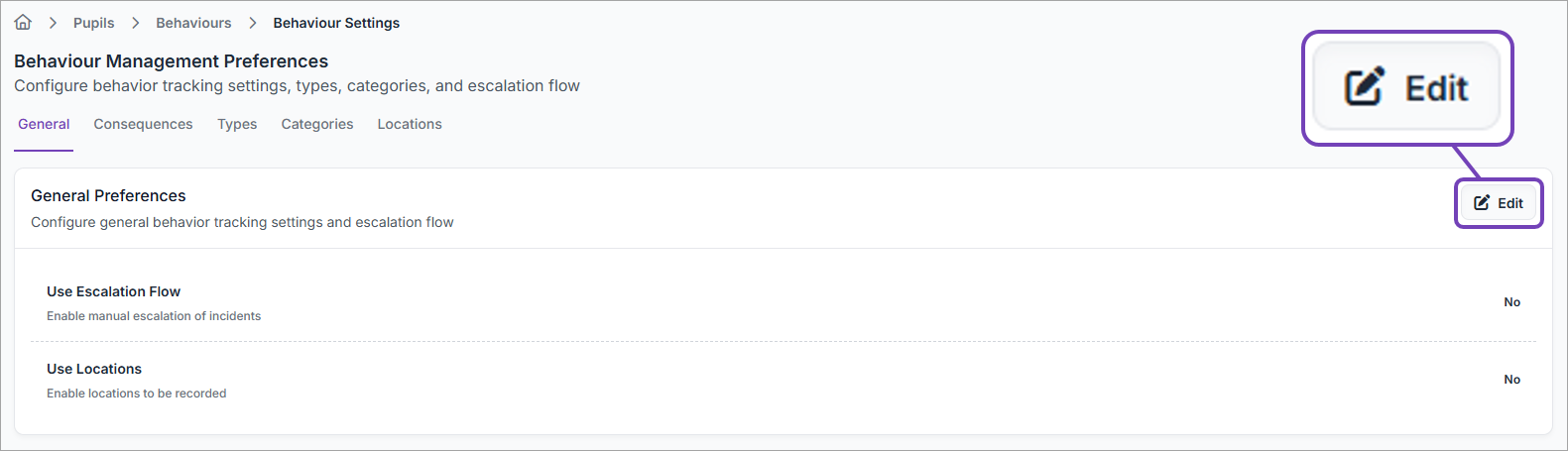Click the Use Locations setting label
The height and width of the screenshot is (451, 1568).
click(94, 369)
